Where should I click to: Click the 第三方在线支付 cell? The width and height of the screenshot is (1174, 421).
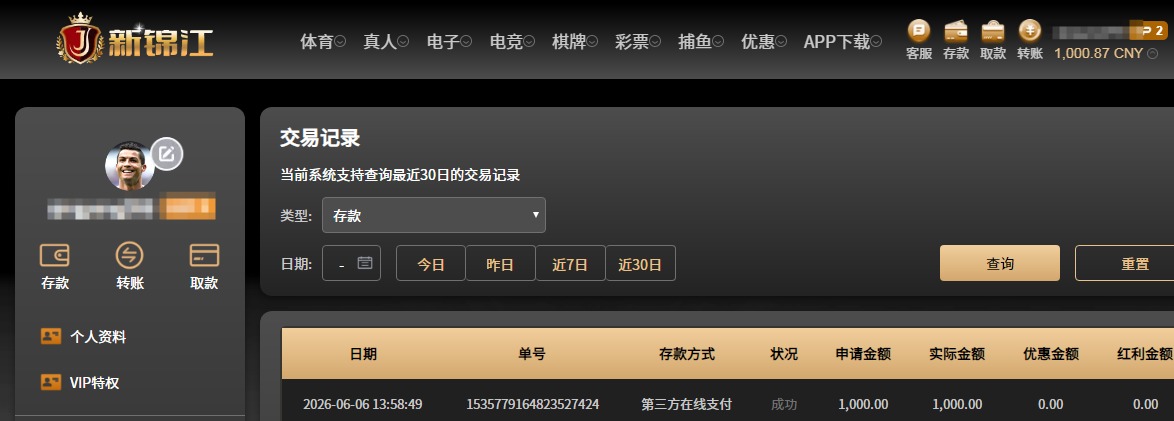(687, 405)
